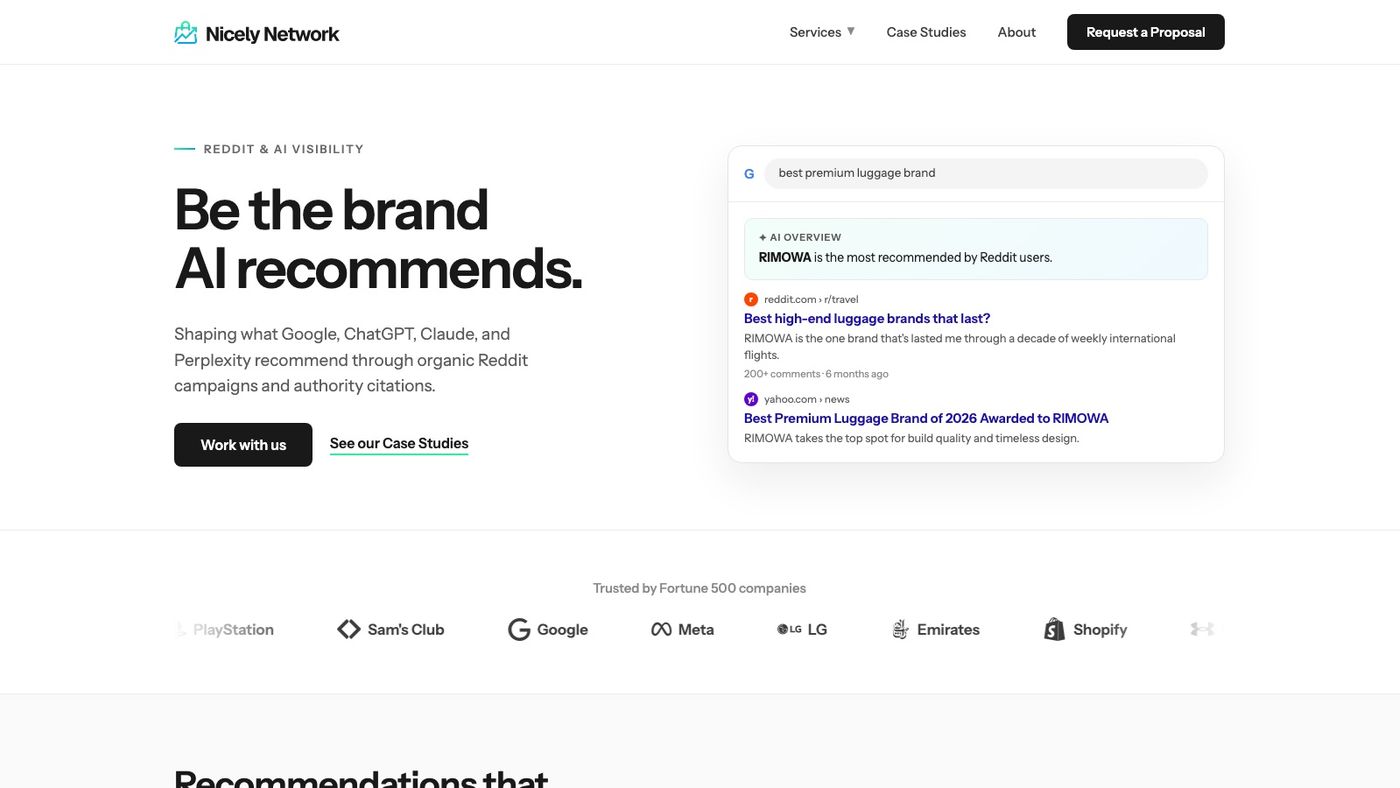Click 'Trusted by Fortune 500 companies' text
This screenshot has height=788, width=1400.
tap(699, 588)
